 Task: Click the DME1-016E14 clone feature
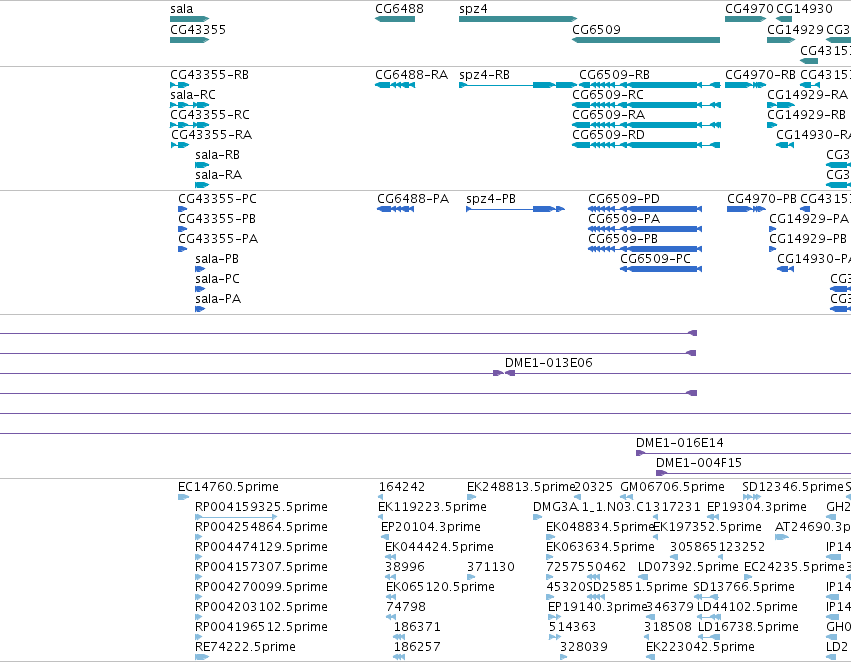point(744,453)
